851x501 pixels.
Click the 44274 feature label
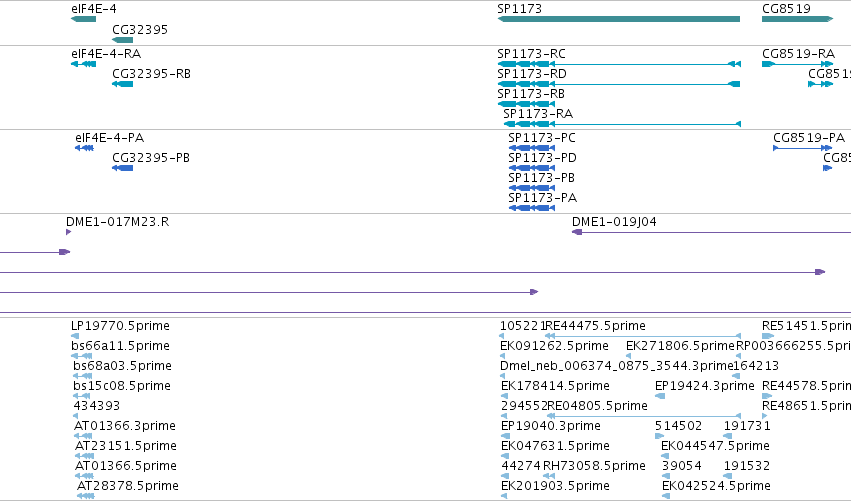pyautogui.click(x=520, y=466)
